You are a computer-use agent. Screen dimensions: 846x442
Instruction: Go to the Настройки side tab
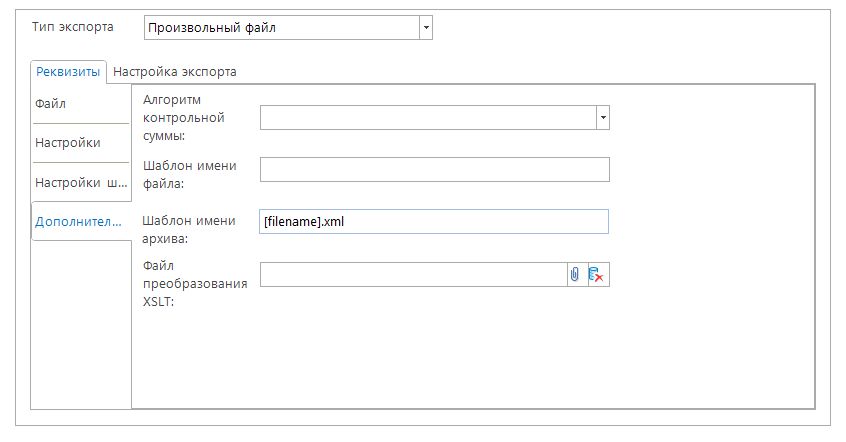(68, 143)
